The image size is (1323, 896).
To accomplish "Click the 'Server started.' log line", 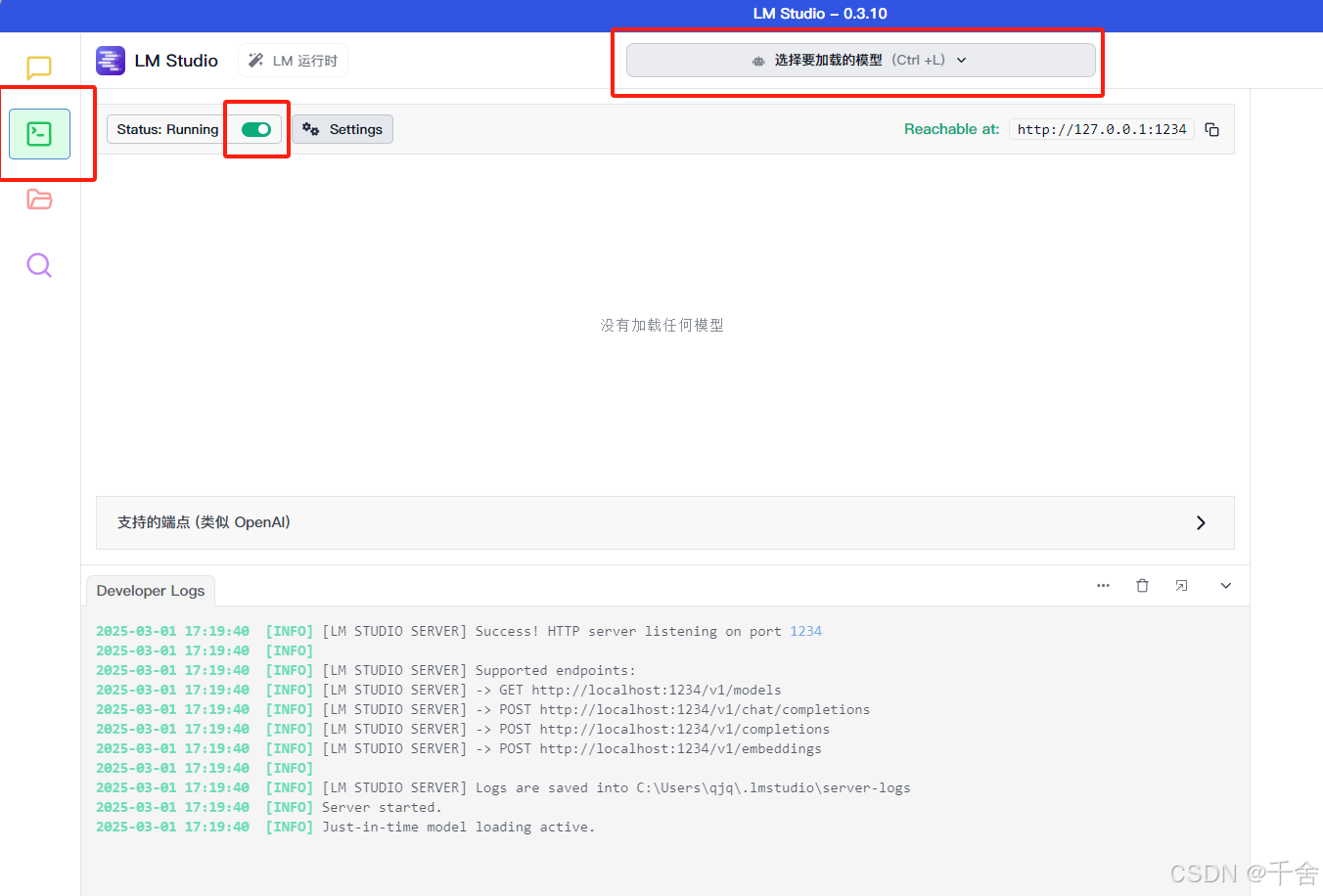I will (x=269, y=807).
